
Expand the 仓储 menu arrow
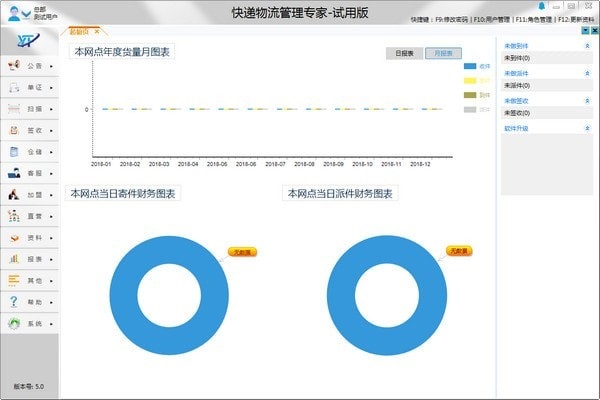(x=51, y=152)
